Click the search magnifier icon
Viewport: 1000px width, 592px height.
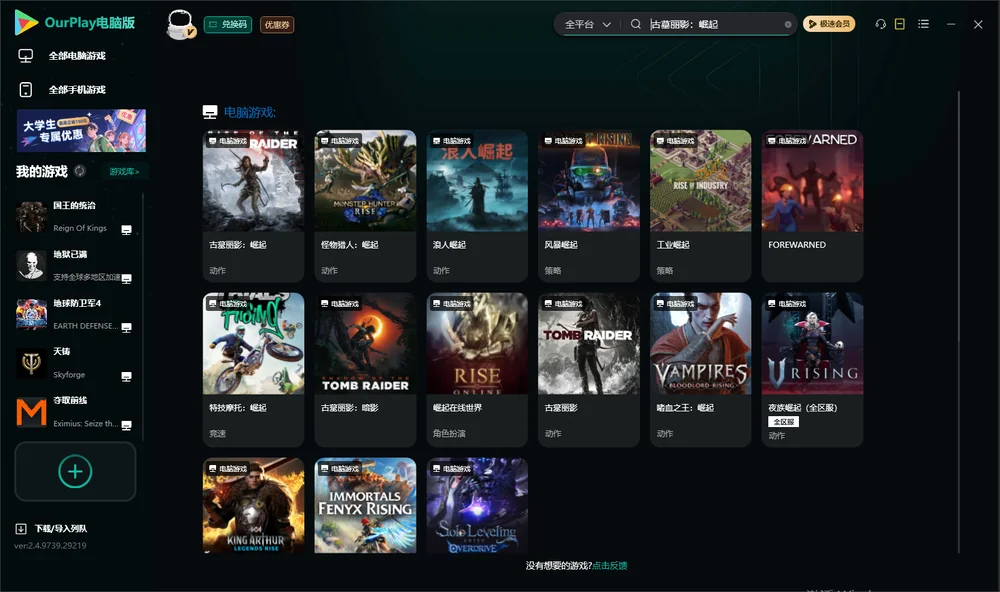point(635,24)
